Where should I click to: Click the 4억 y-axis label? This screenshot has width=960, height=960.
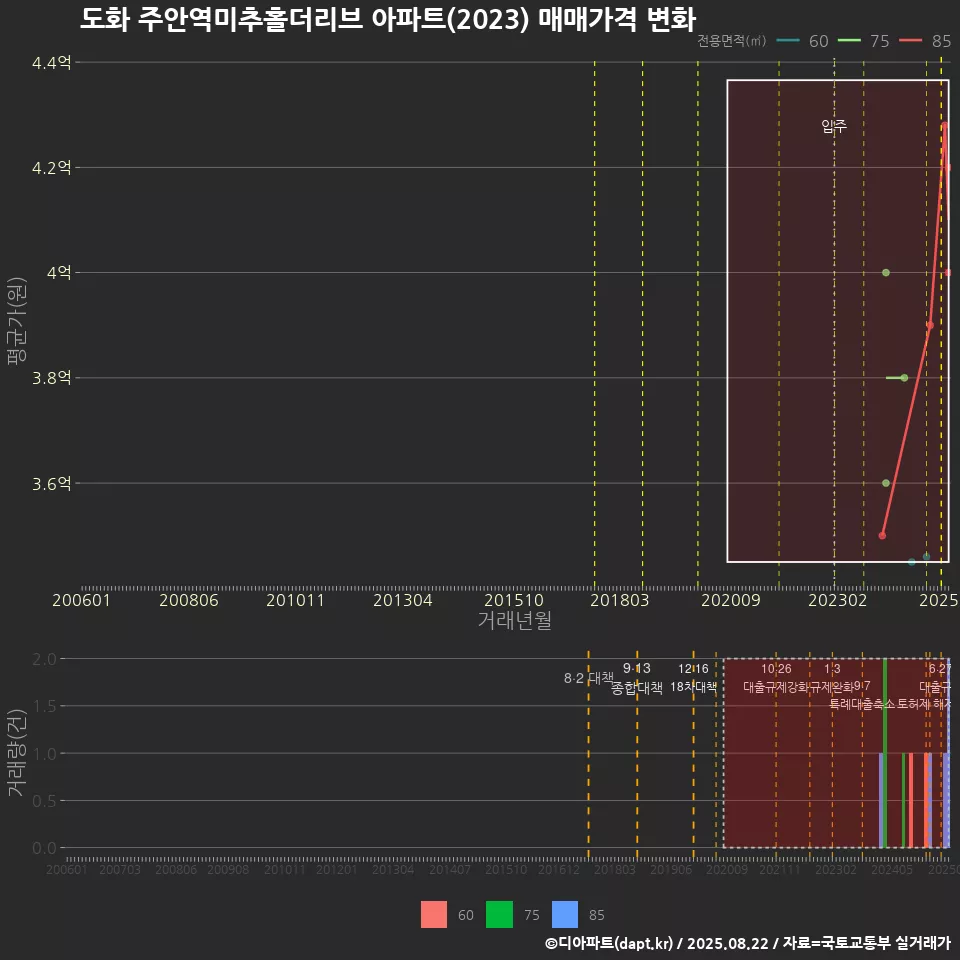tap(59, 272)
